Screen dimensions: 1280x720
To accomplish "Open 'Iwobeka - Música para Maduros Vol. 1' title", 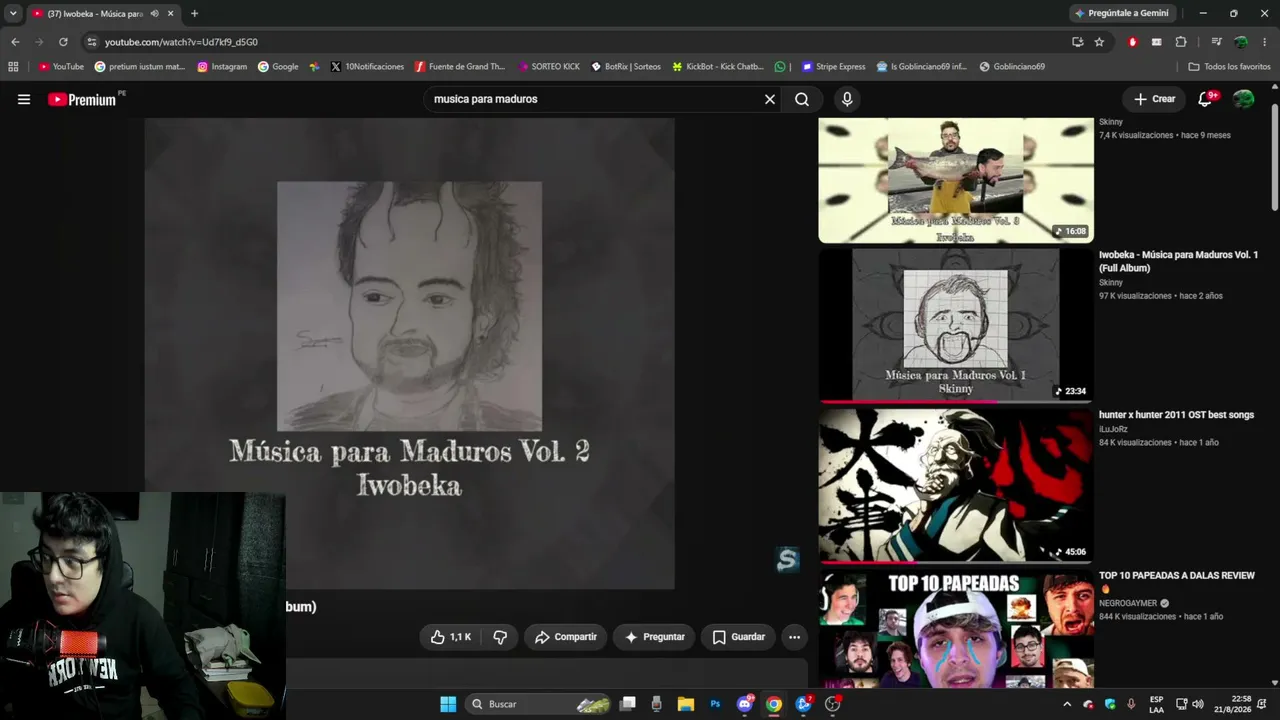I will (1178, 261).
